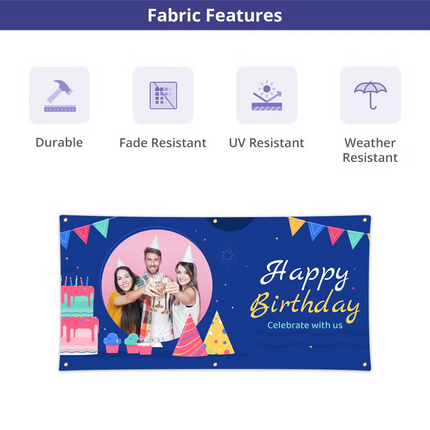Viewport: 430px width, 430px height.
Task: Click the blue frosted cupcake graphic
Action: coord(112,343)
